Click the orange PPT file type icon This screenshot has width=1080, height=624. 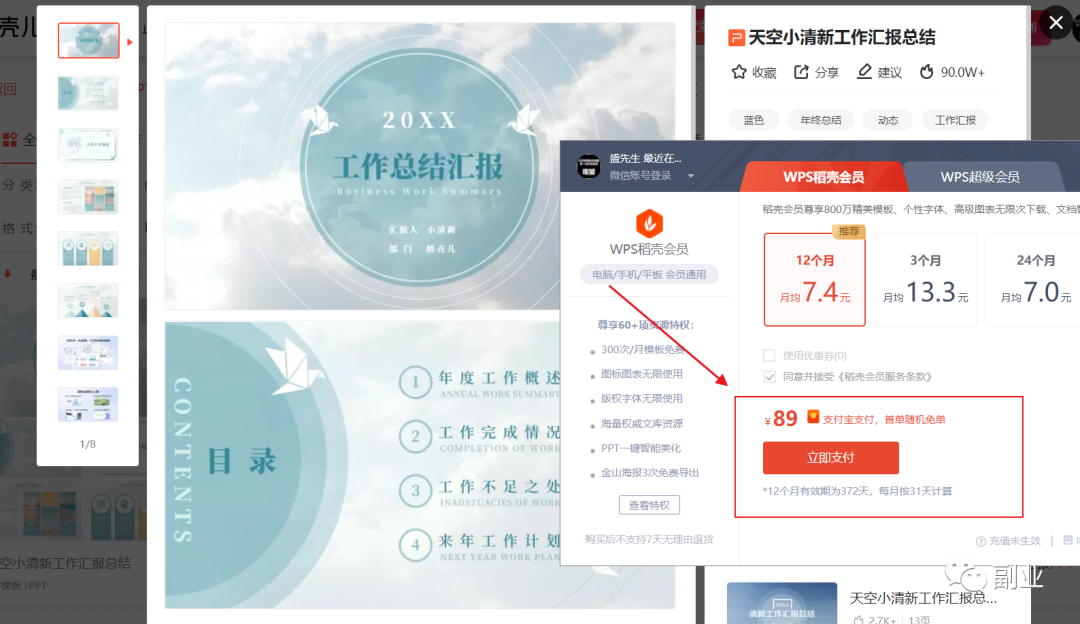click(x=737, y=38)
